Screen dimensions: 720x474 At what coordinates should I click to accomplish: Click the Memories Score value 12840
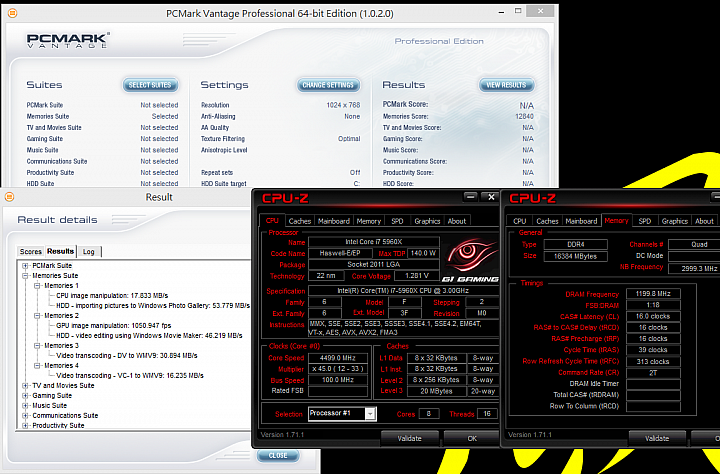coord(524,116)
